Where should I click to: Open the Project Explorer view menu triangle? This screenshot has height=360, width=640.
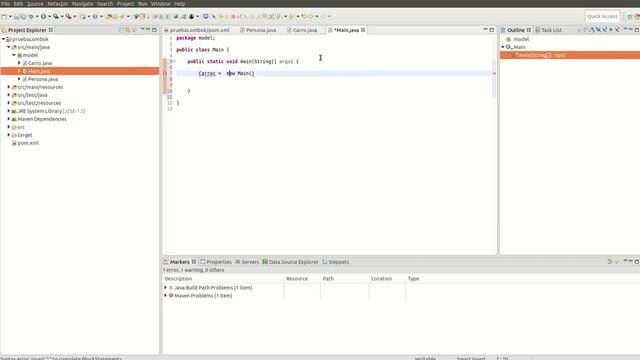point(142,29)
